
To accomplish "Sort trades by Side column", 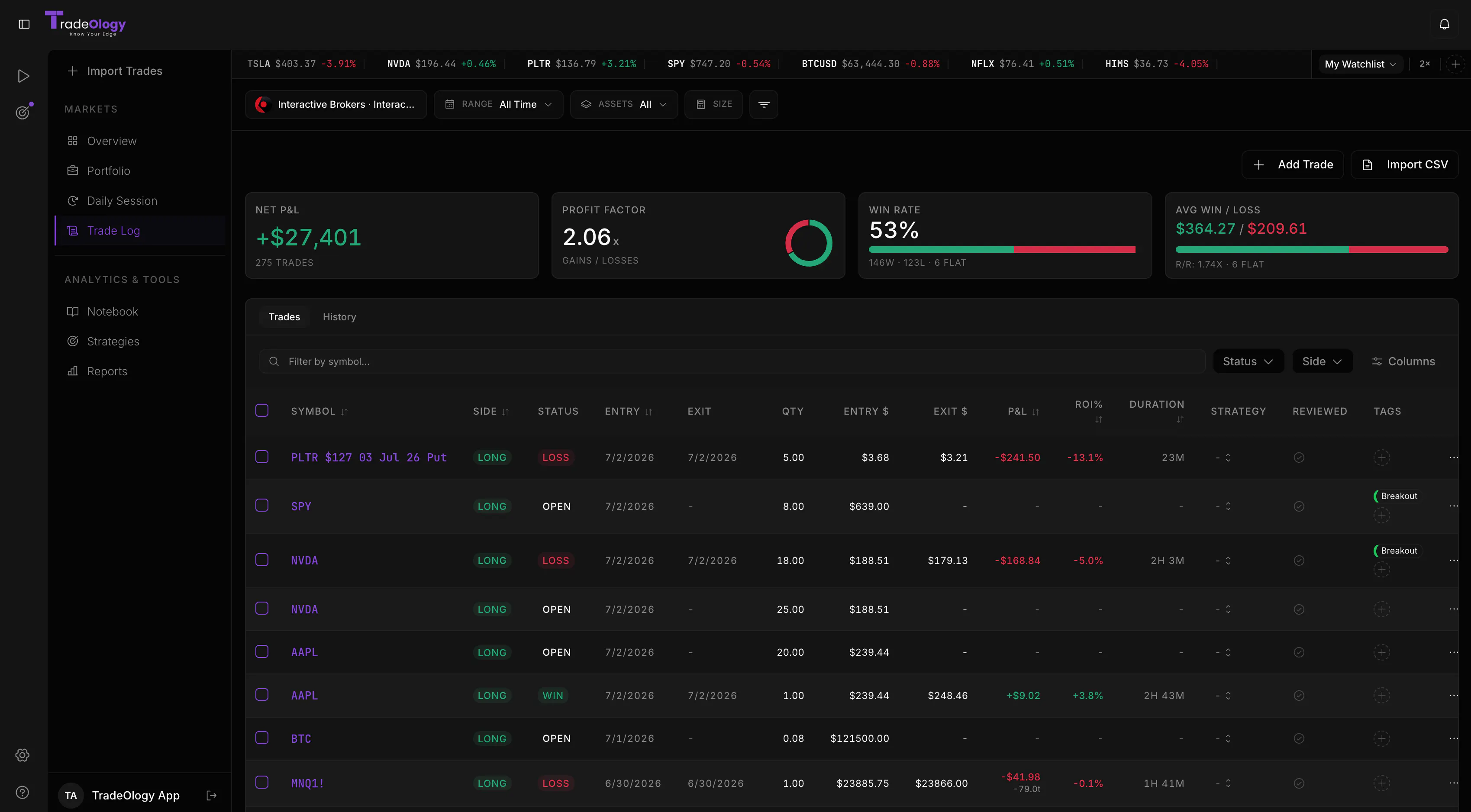I will click(490, 411).
